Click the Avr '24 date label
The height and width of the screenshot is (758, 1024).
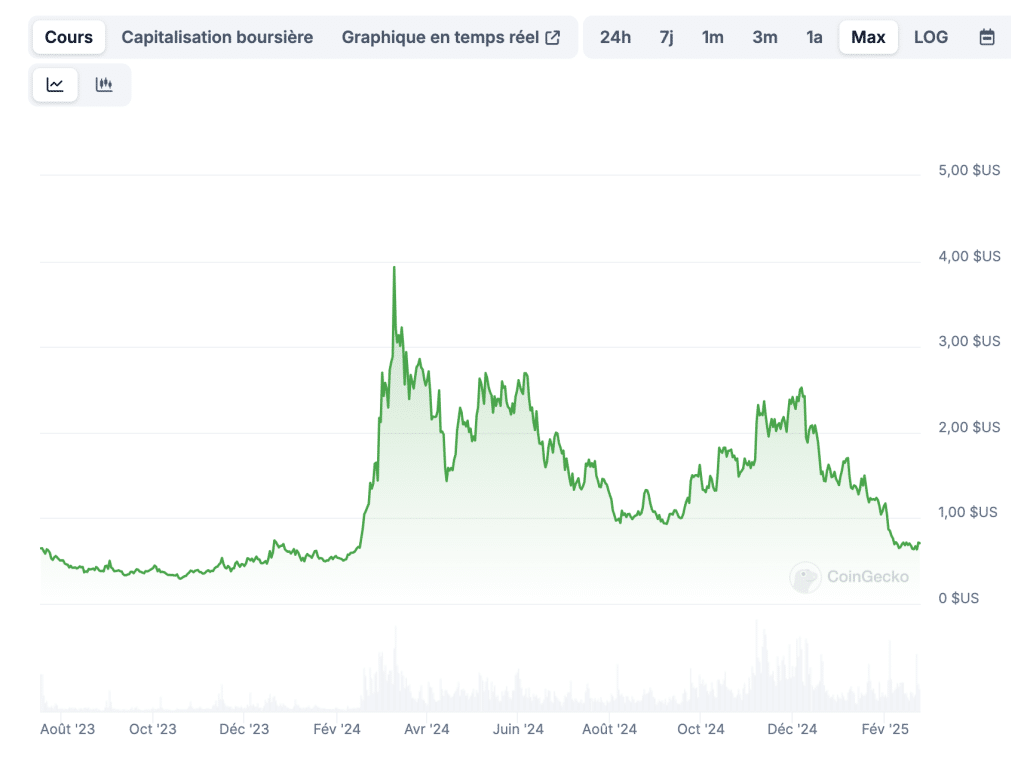point(426,729)
